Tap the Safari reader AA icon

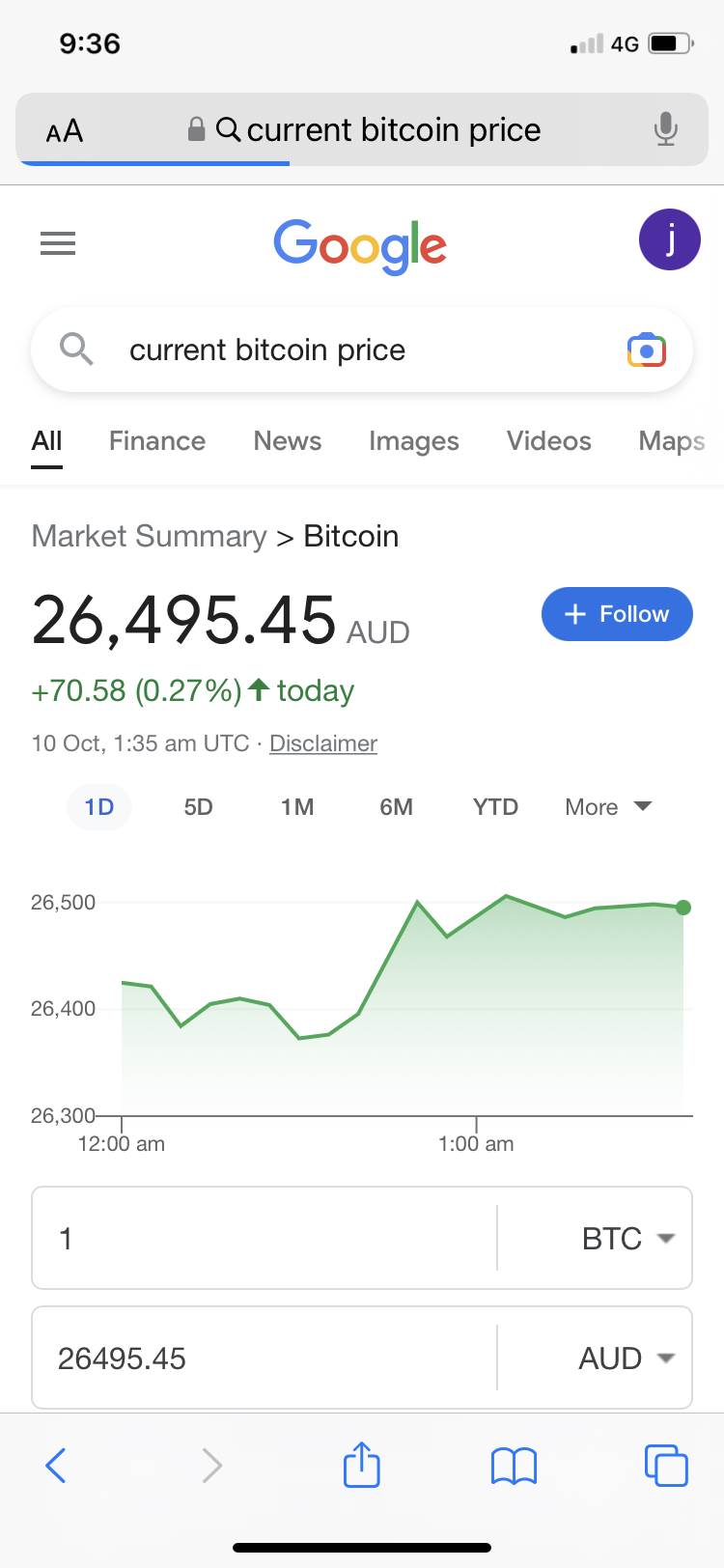click(x=65, y=130)
